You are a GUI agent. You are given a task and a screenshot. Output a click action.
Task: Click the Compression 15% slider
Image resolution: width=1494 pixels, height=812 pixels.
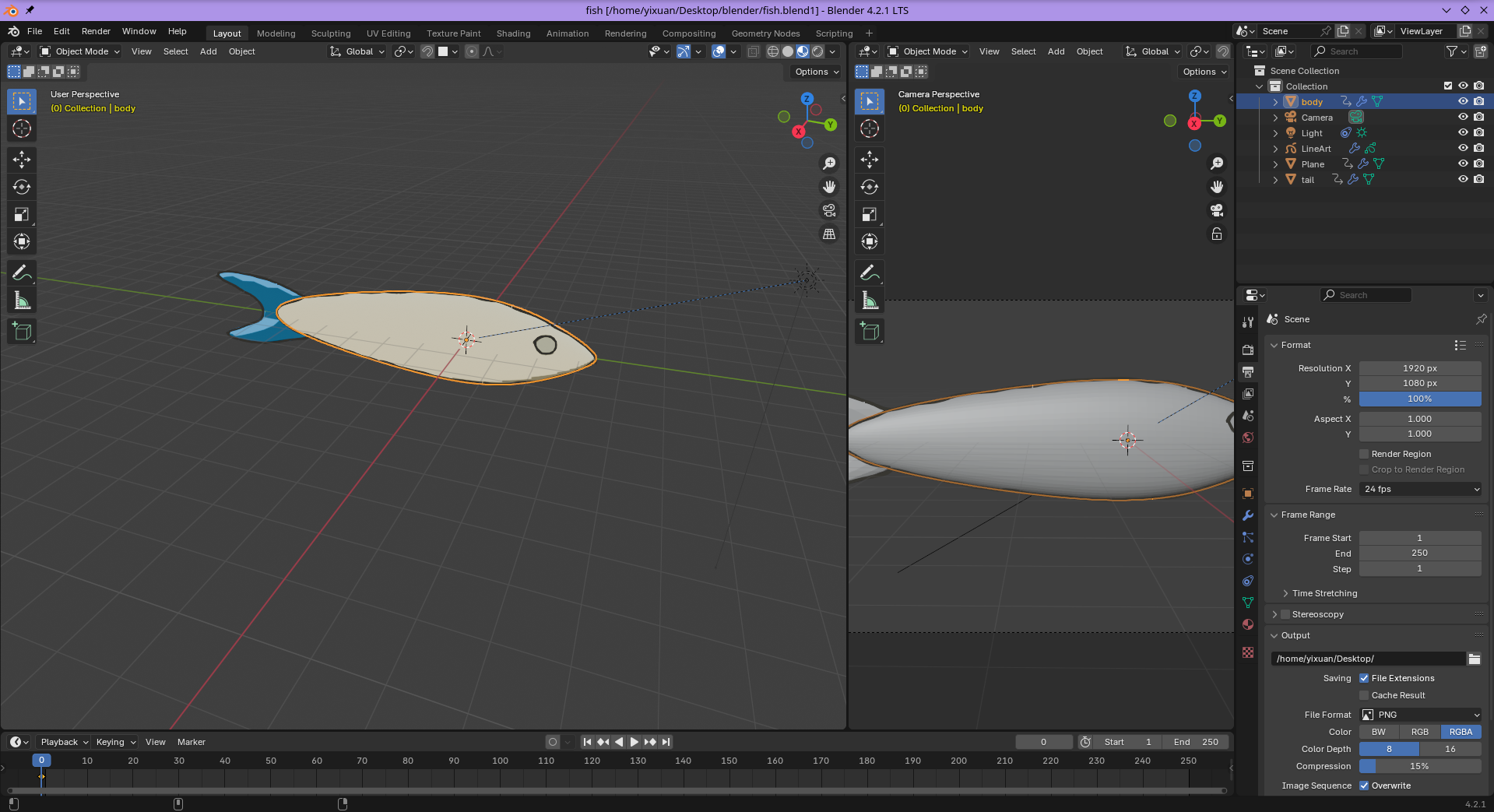click(1420, 766)
